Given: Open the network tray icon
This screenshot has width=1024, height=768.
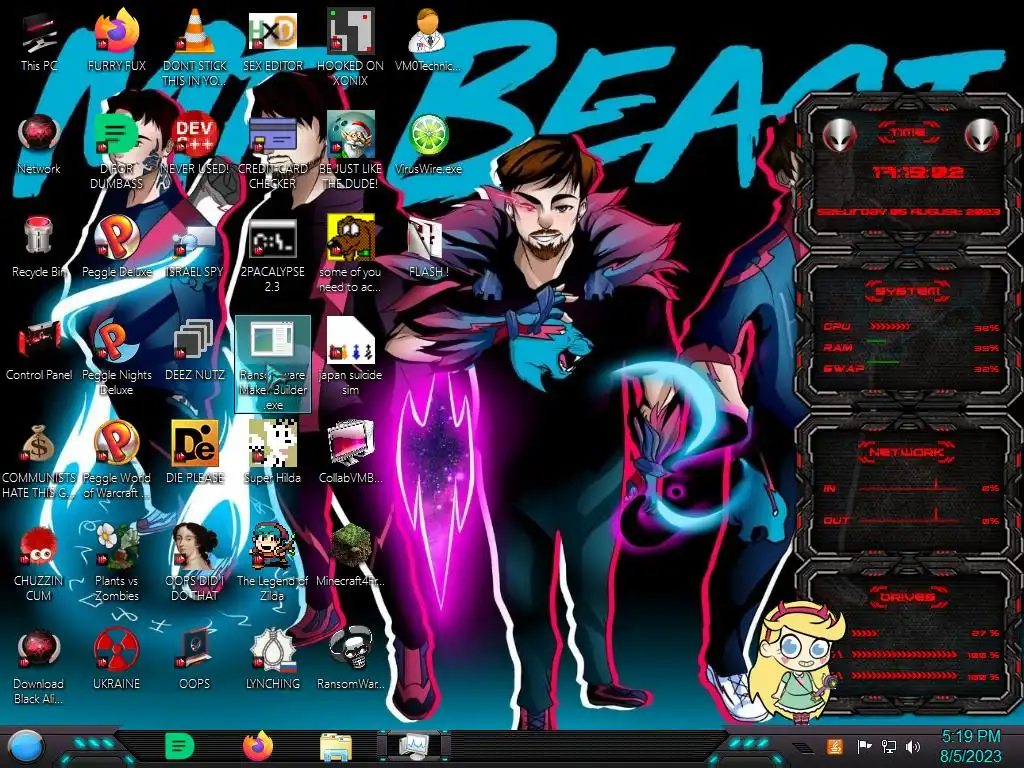Looking at the screenshot, I should pos(889,746).
